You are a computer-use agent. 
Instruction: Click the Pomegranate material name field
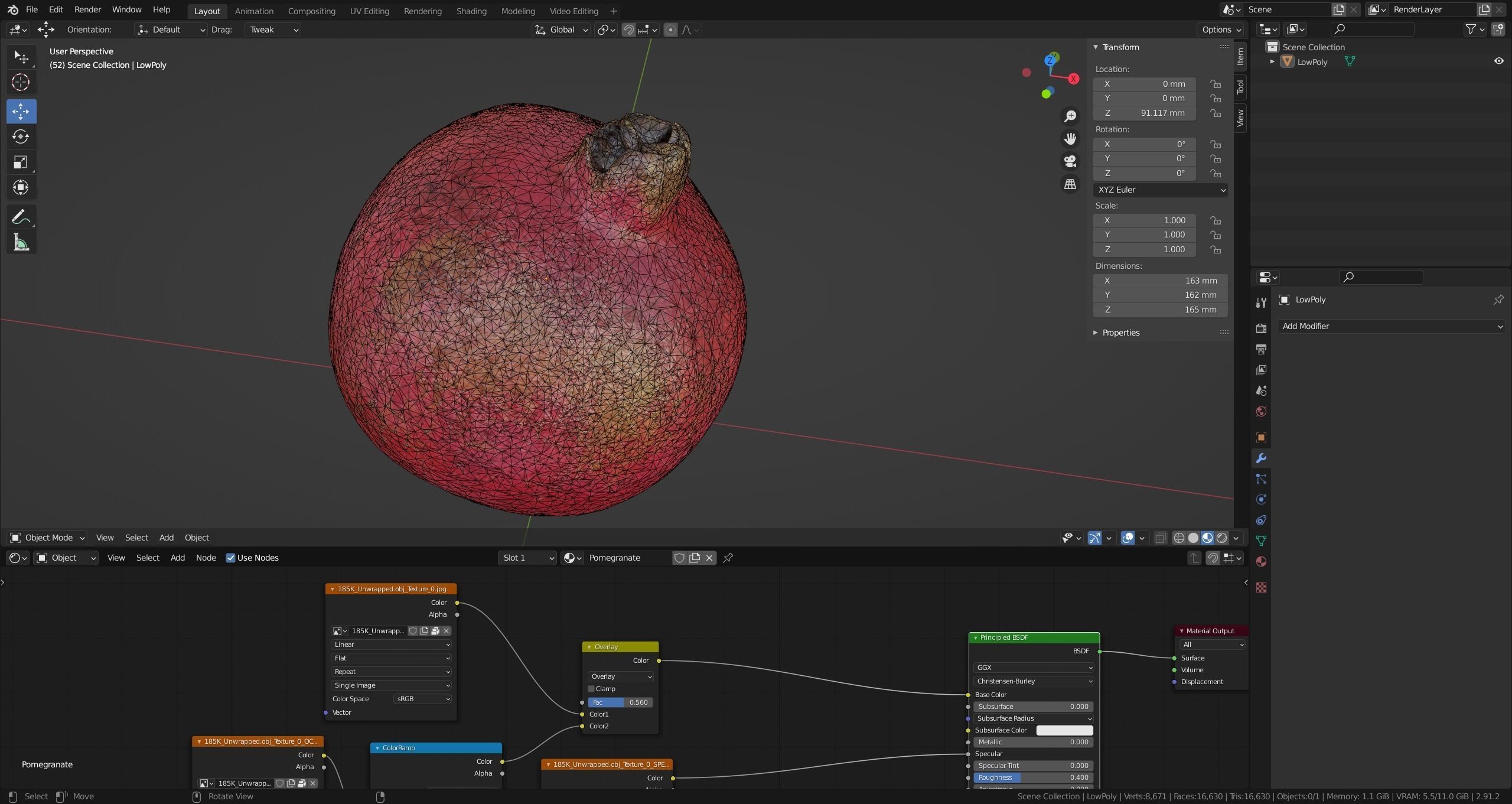(x=628, y=558)
